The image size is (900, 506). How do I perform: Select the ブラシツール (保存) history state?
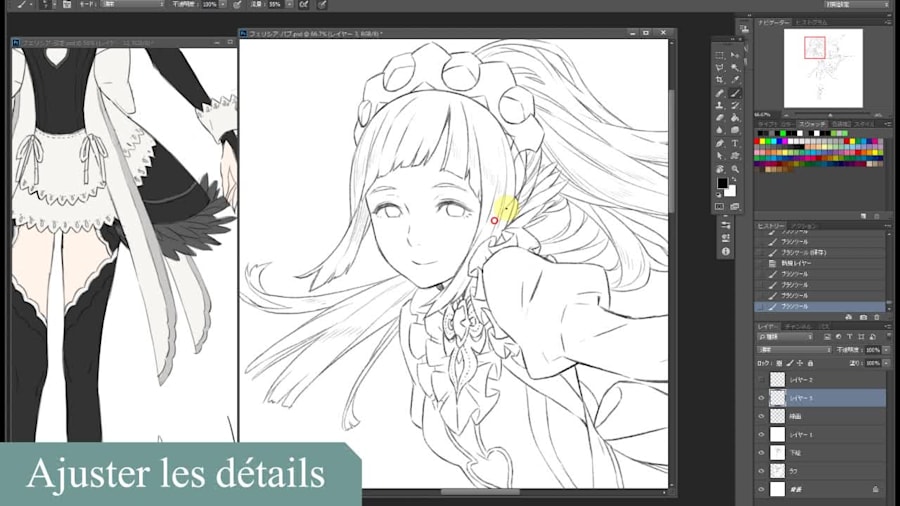(819, 252)
